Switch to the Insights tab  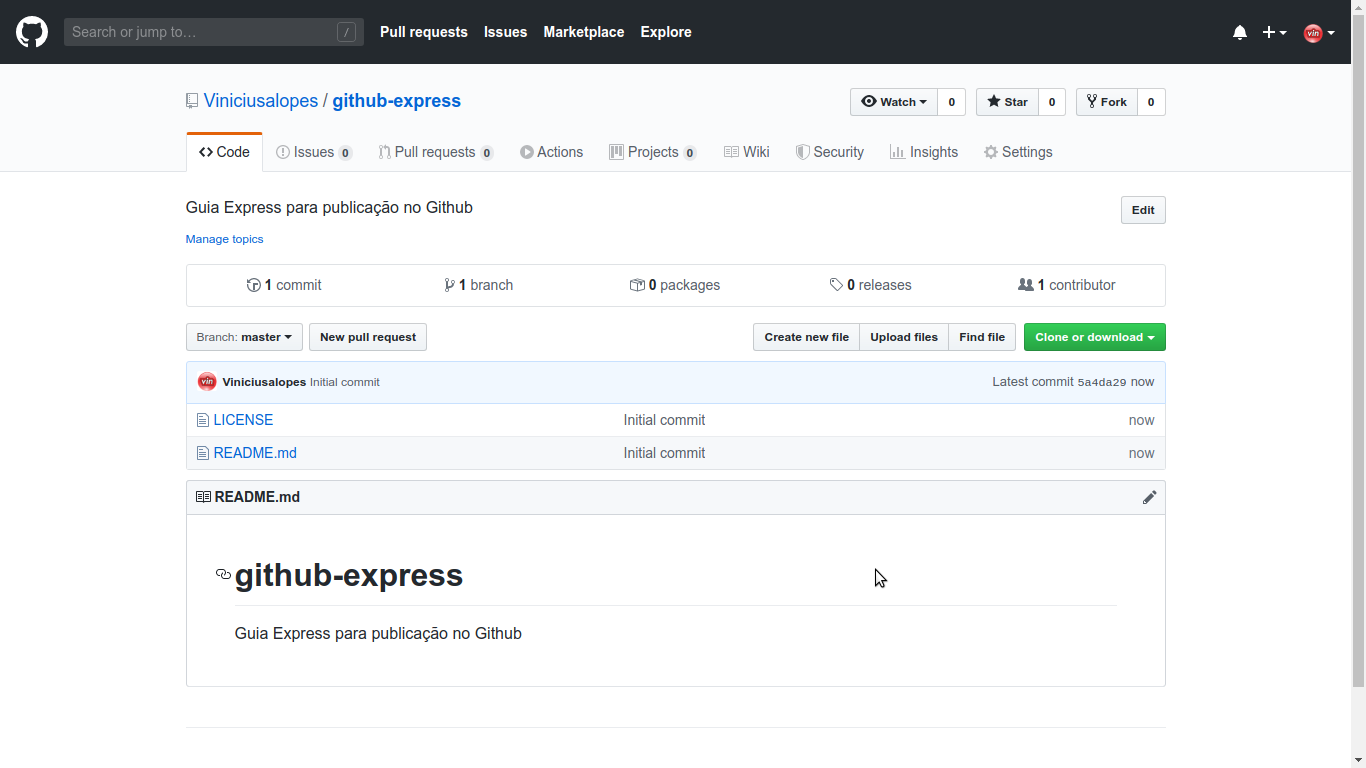[x=924, y=152]
